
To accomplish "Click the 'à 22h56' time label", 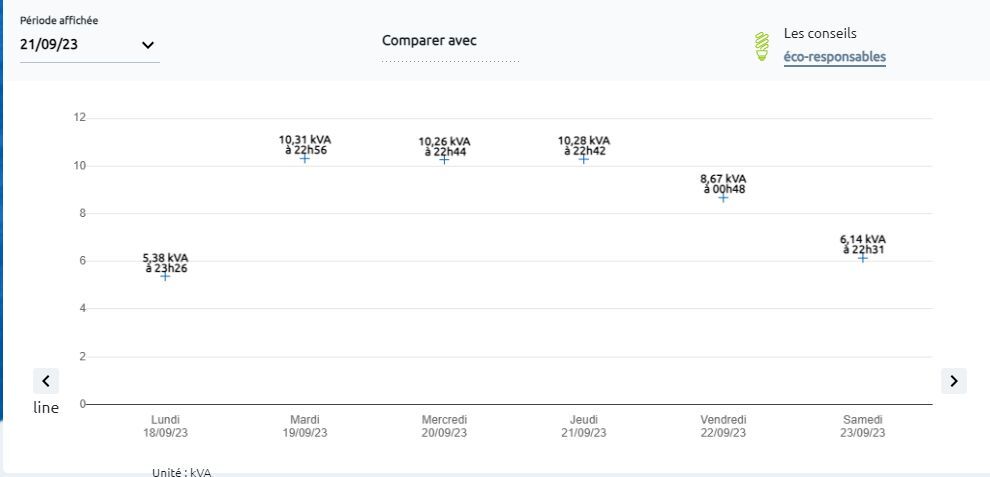I will coord(306,150).
